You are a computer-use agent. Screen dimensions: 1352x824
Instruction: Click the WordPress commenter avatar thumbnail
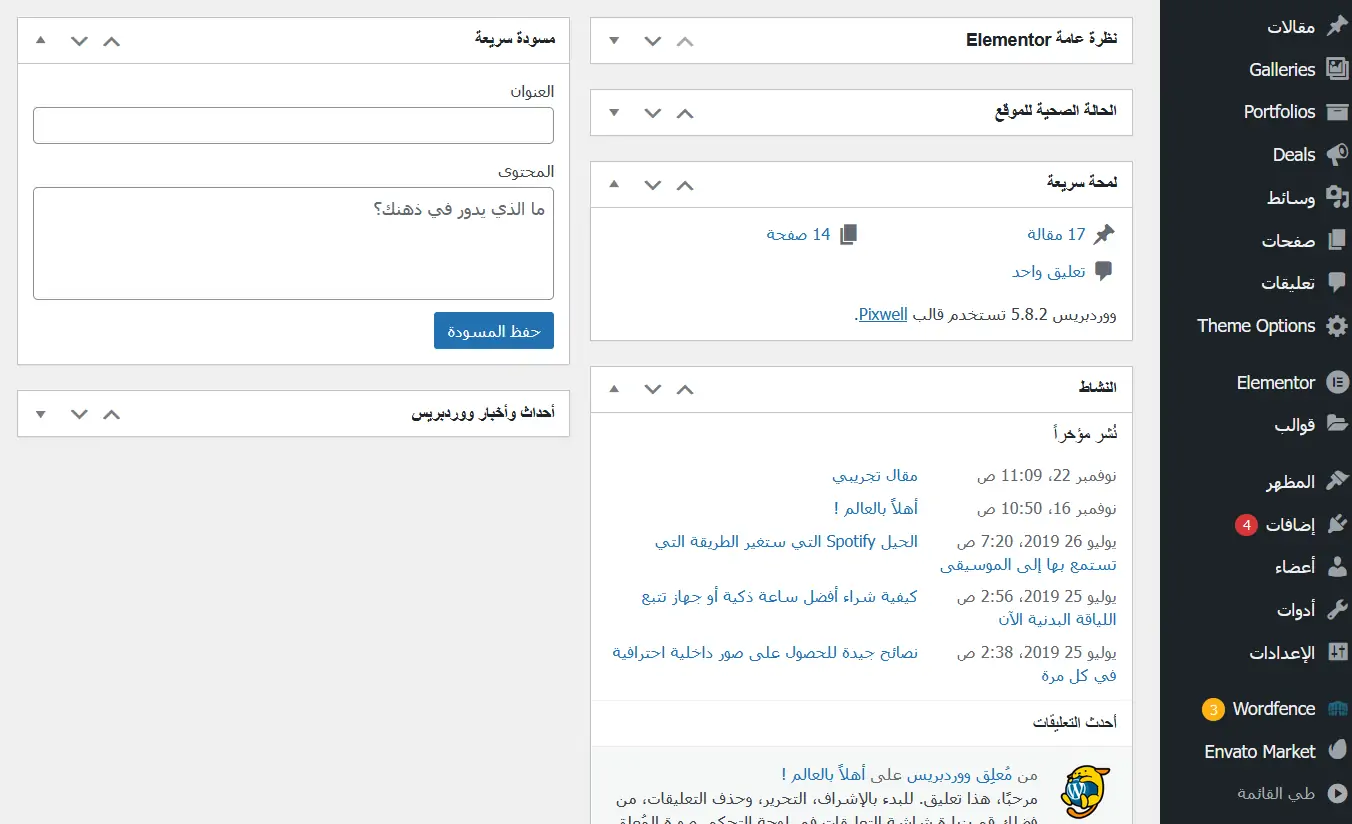(1085, 793)
